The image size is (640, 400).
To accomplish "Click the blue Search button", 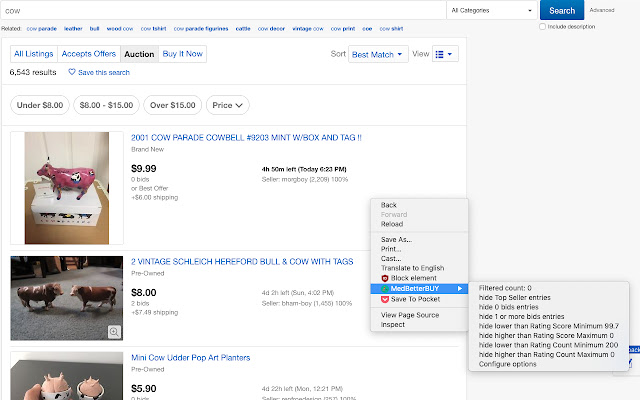I will pyautogui.click(x=562, y=10).
